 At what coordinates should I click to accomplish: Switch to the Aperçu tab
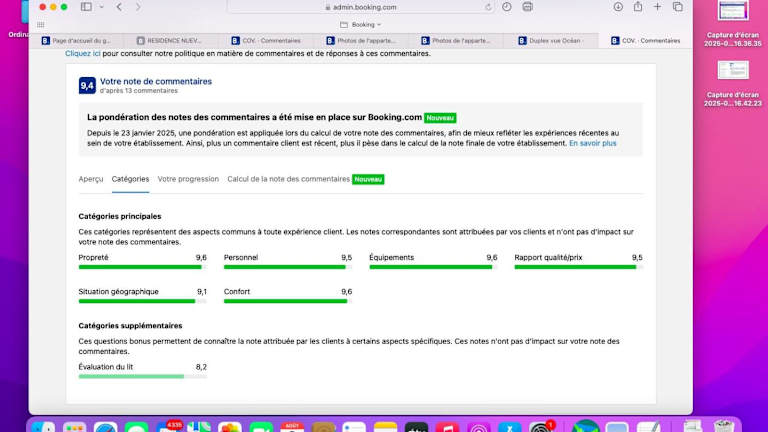click(x=91, y=179)
